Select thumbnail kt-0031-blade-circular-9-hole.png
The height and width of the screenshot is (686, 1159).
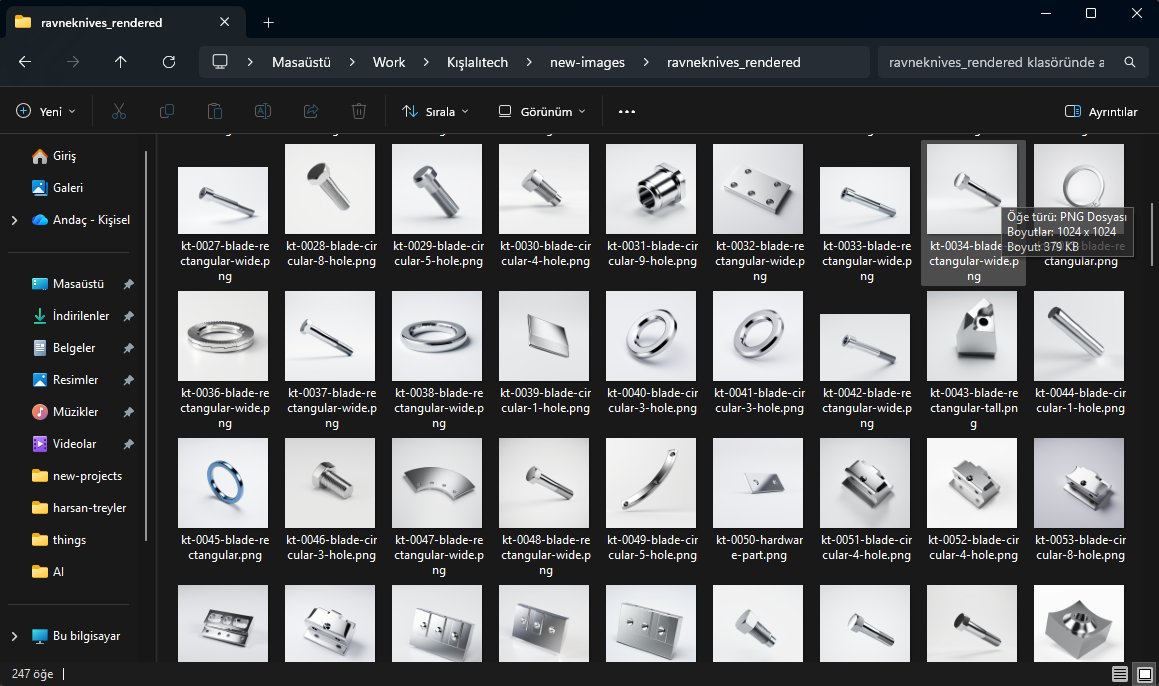[650, 189]
